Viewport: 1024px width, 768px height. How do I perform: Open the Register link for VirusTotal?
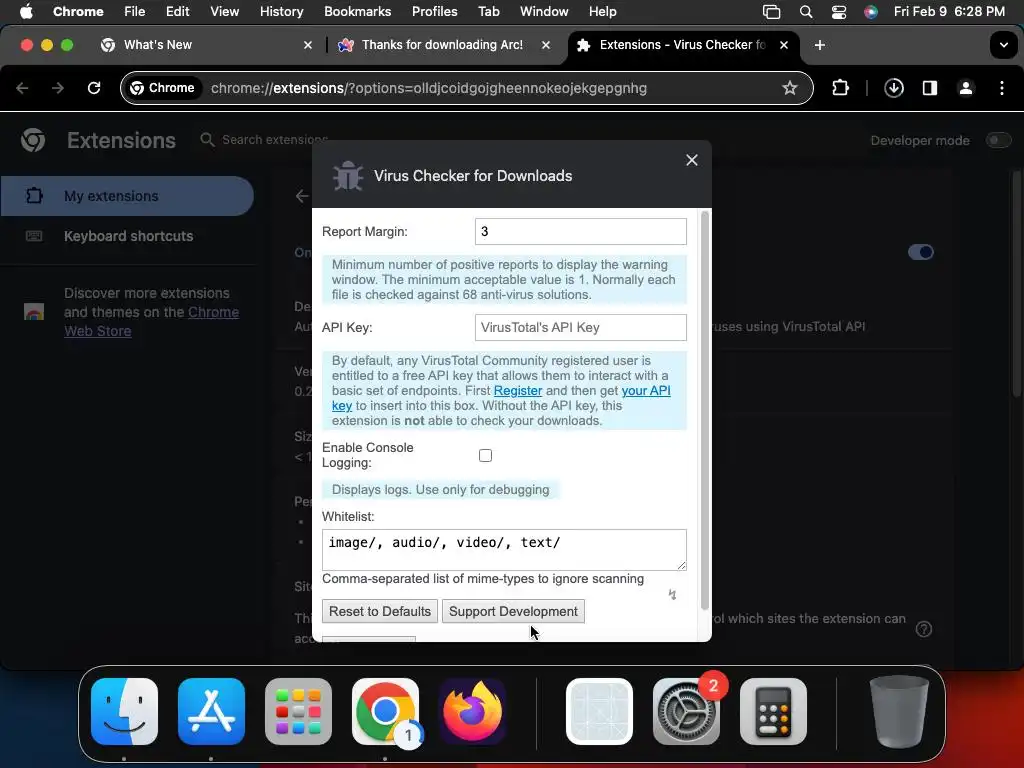tap(518, 391)
